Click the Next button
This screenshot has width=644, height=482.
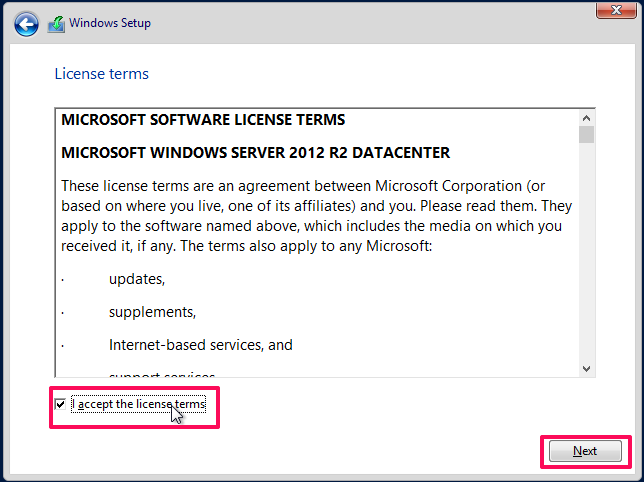585,451
